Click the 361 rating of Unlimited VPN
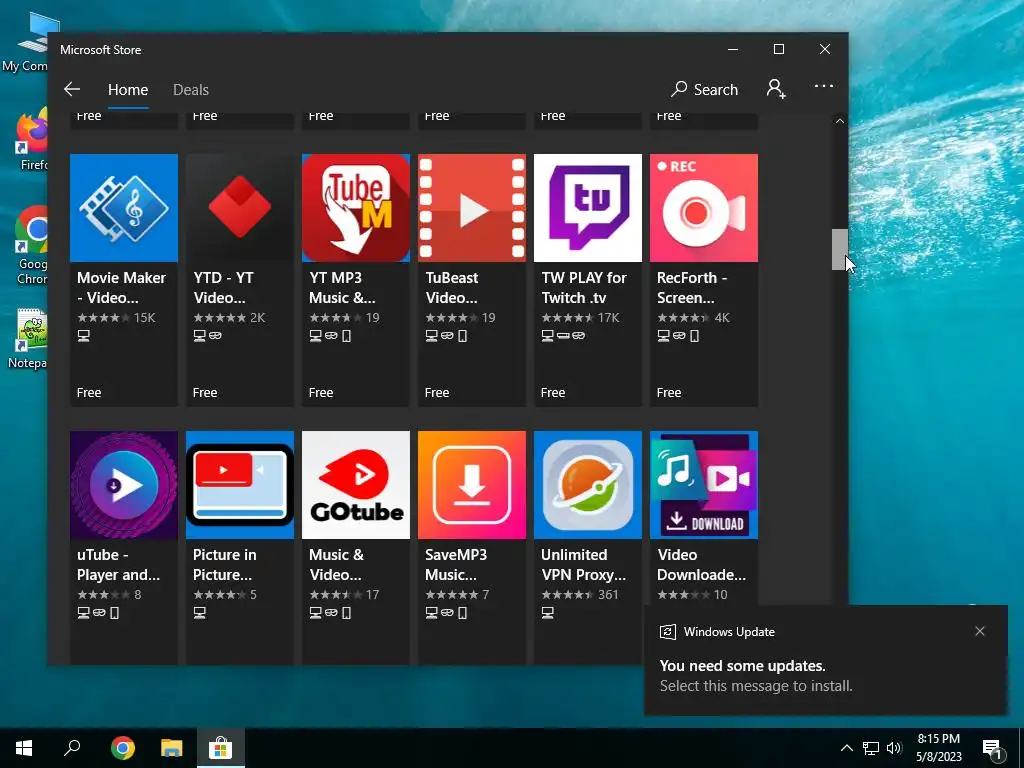 click(x=608, y=595)
